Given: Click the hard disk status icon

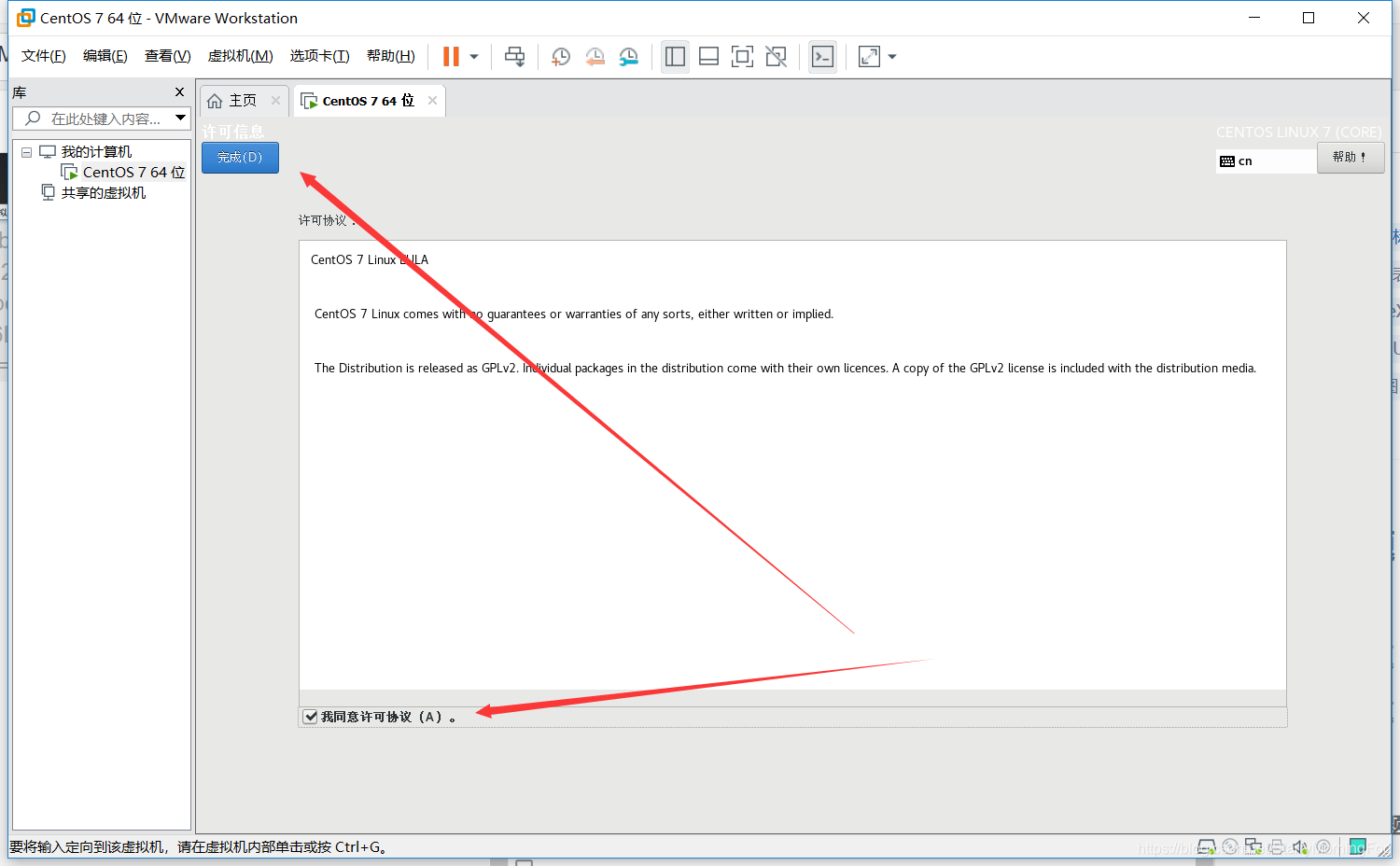Looking at the screenshot, I should pyautogui.click(x=1207, y=847).
